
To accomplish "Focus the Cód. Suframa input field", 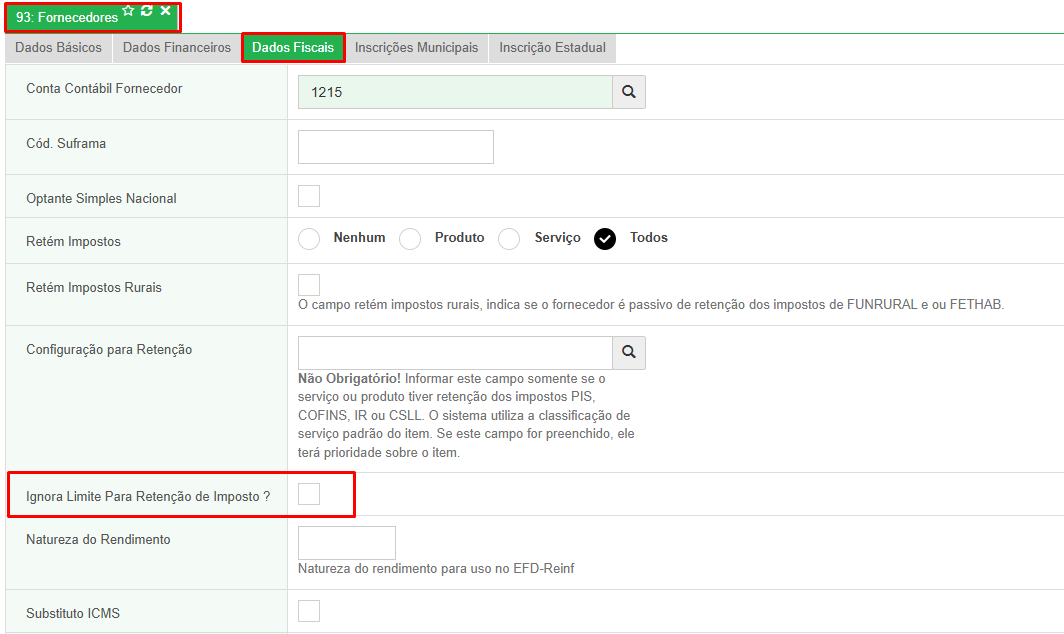I will point(396,147).
